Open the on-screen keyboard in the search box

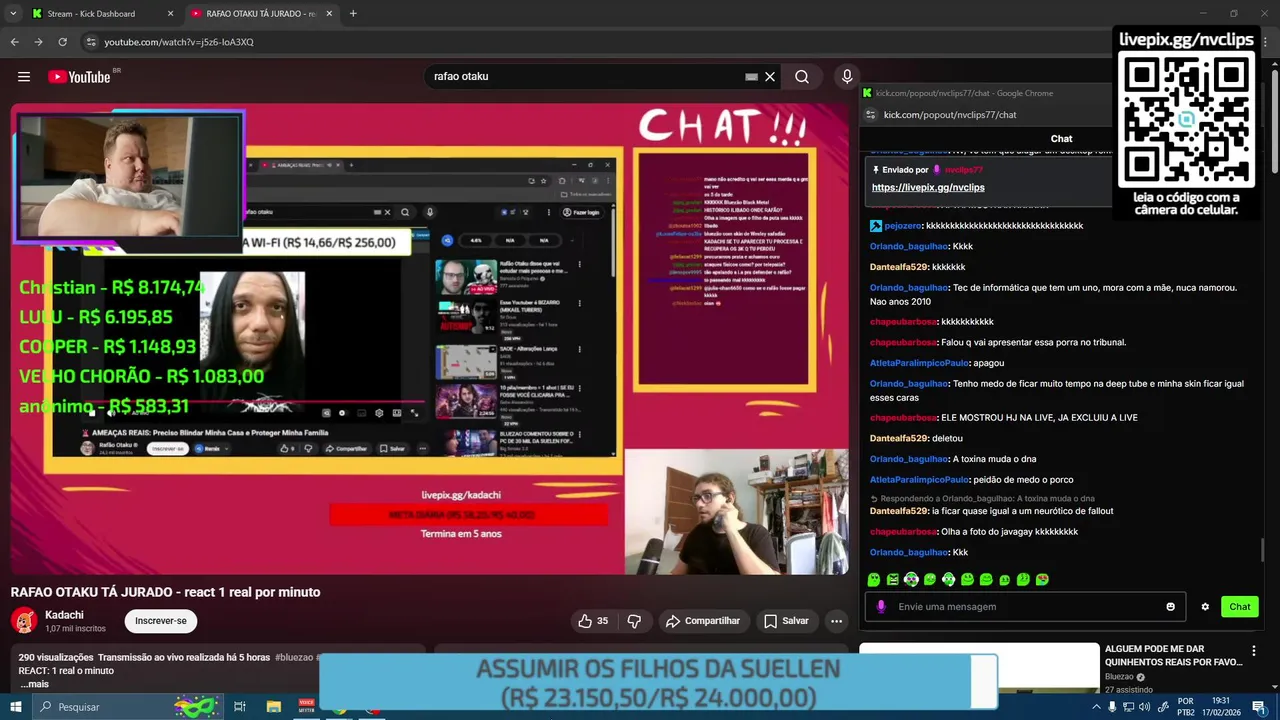[751, 77]
